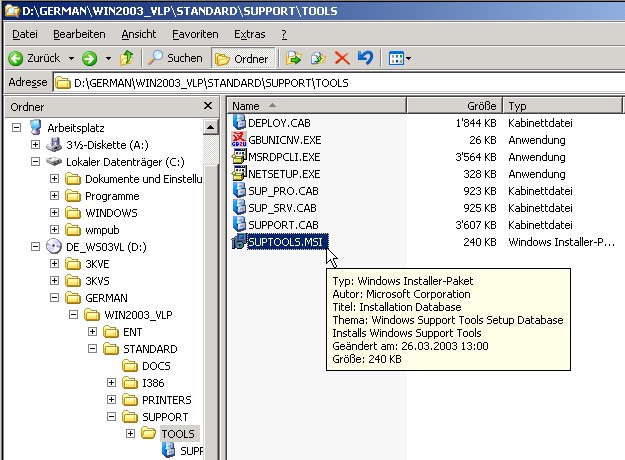Expand the TOOLS folder node
The height and width of the screenshot is (460, 625).
pyautogui.click(x=130, y=433)
